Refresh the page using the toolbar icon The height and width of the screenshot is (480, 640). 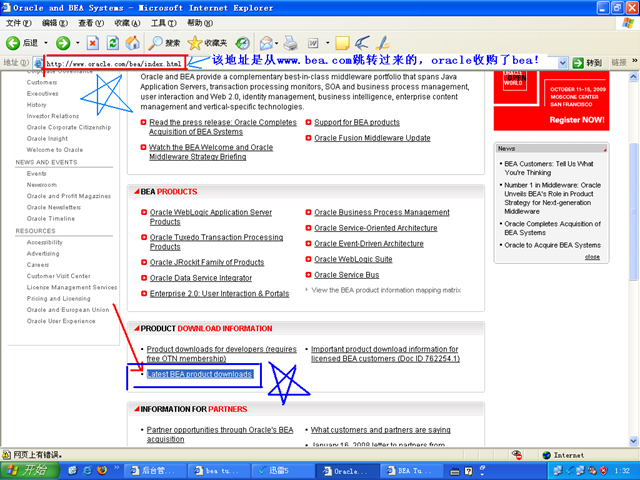point(113,43)
